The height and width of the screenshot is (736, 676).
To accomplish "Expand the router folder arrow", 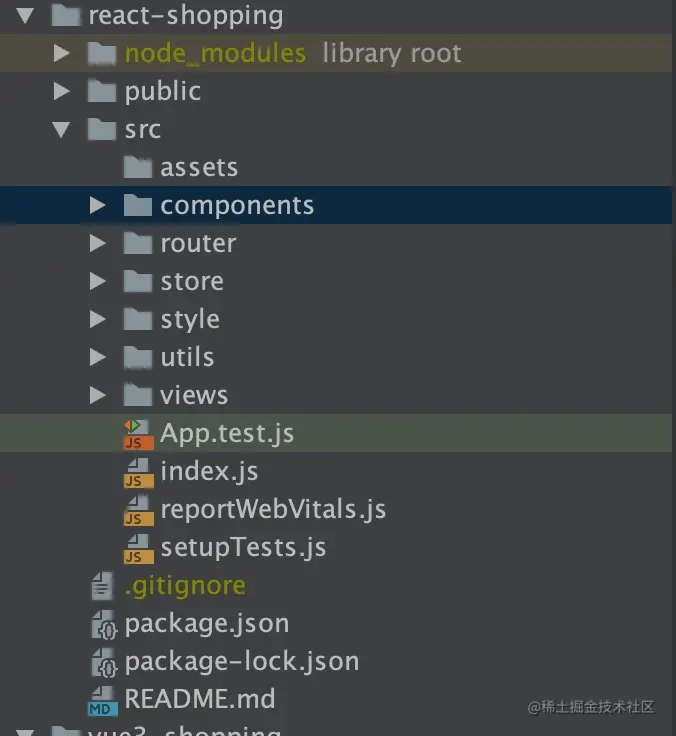I will pos(97,243).
